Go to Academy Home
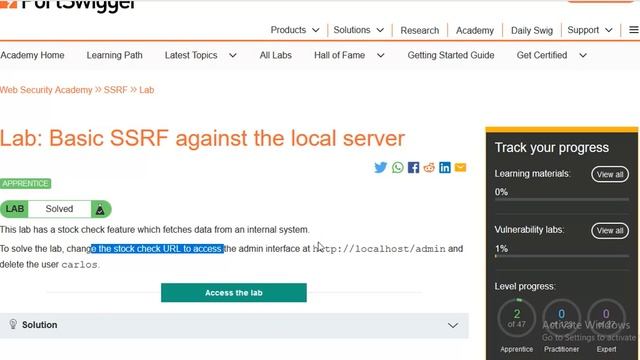 pyautogui.click(x=32, y=55)
